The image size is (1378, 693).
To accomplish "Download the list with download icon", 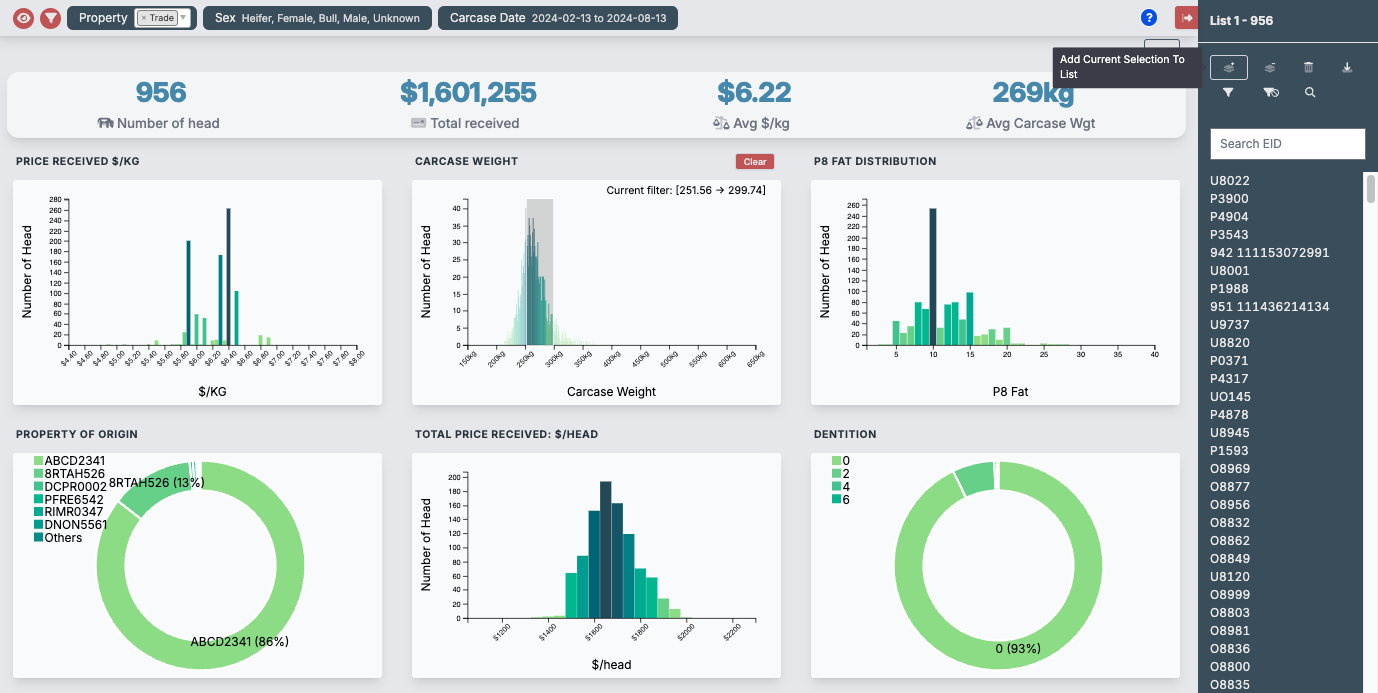I will (x=1347, y=68).
